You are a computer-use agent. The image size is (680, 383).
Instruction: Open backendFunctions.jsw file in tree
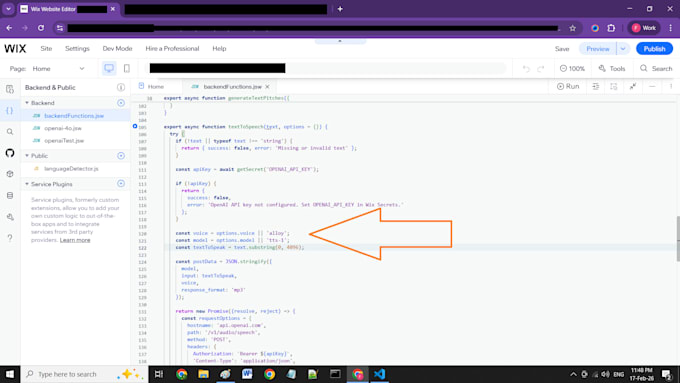75,116
